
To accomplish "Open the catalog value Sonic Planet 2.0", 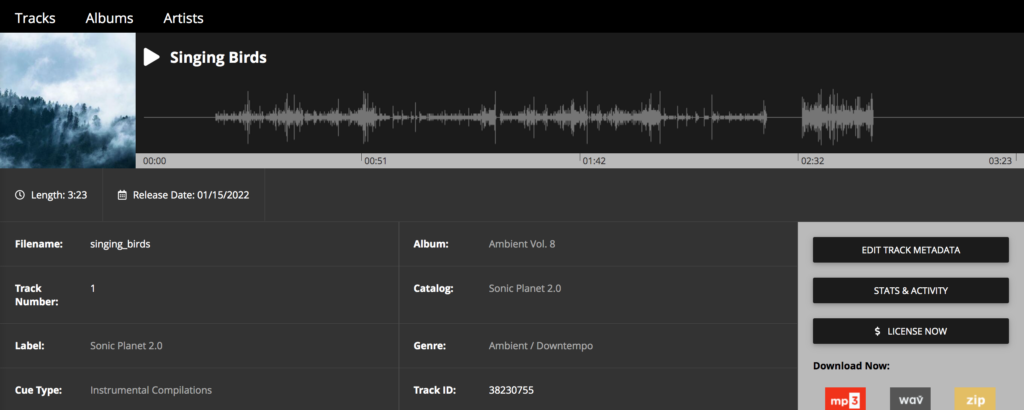I will coord(525,289).
